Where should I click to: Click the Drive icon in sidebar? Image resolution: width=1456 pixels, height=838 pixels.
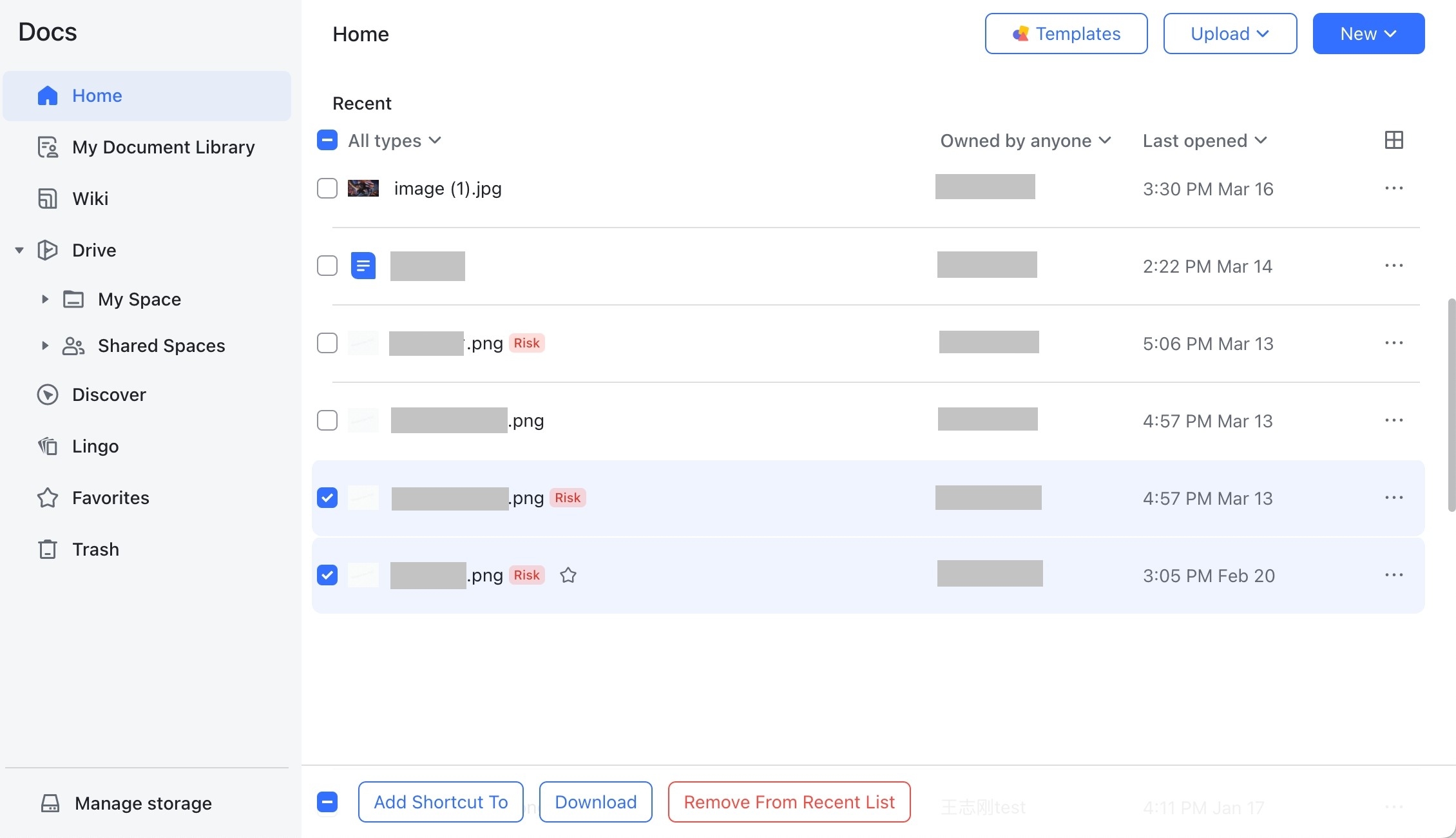tap(48, 250)
